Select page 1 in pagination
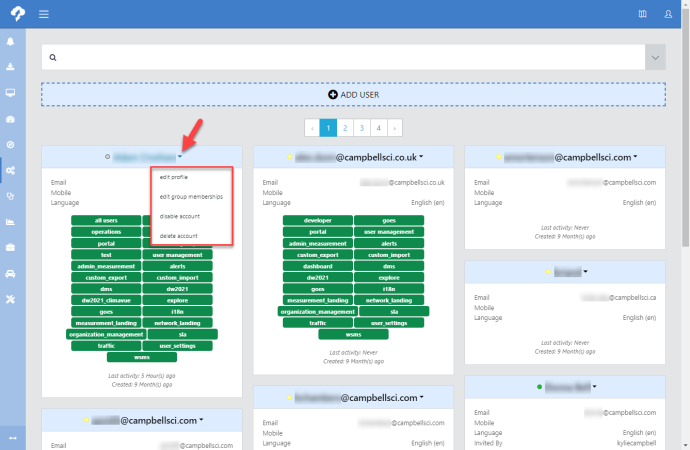The width and height of the screenshot is (690, 450). (x=328, y=128)
